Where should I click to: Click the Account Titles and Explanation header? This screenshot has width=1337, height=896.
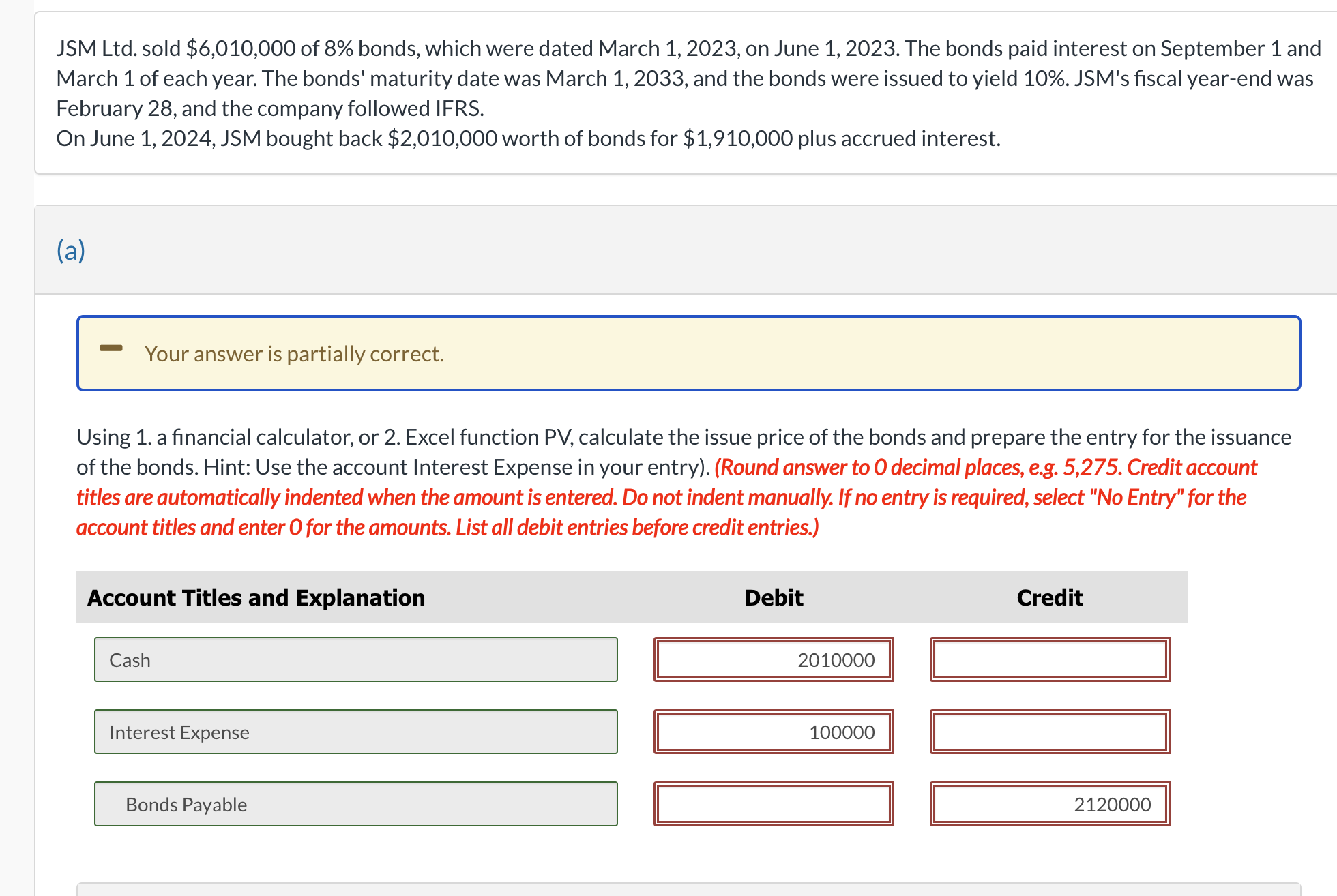256,597
